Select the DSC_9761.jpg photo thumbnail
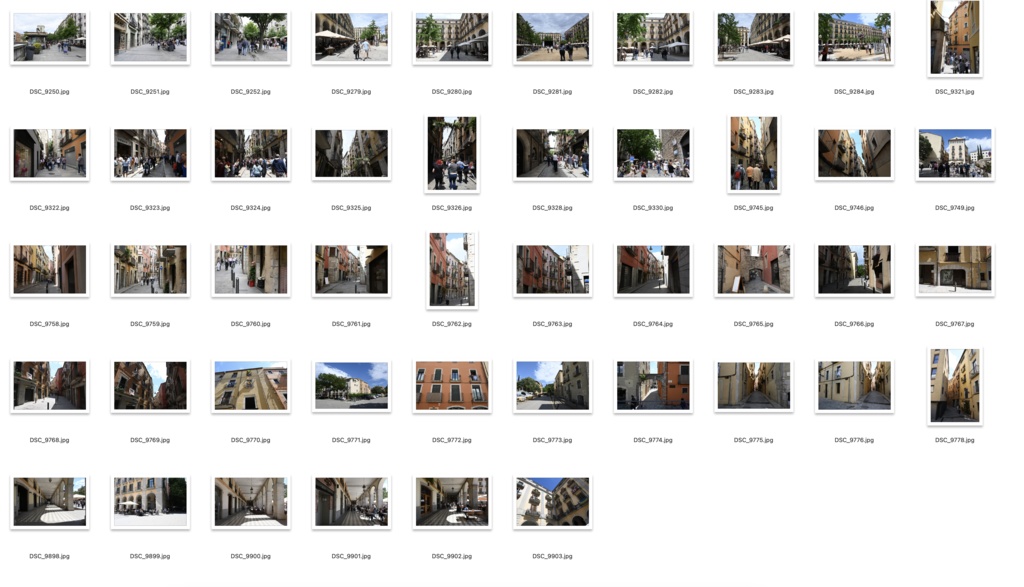 [x=351, y=270]
